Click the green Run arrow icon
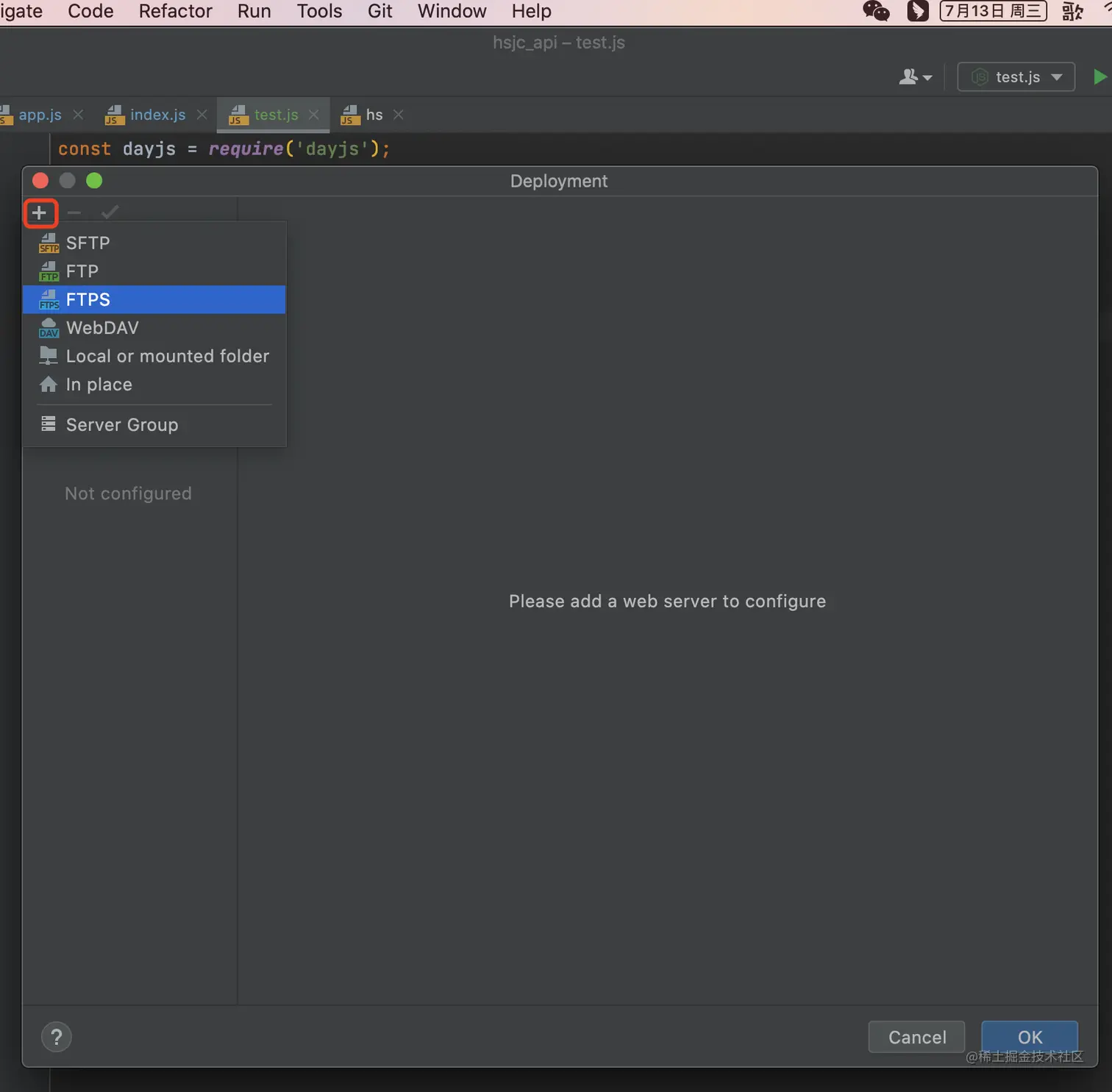 click(x=1099, y=76)
